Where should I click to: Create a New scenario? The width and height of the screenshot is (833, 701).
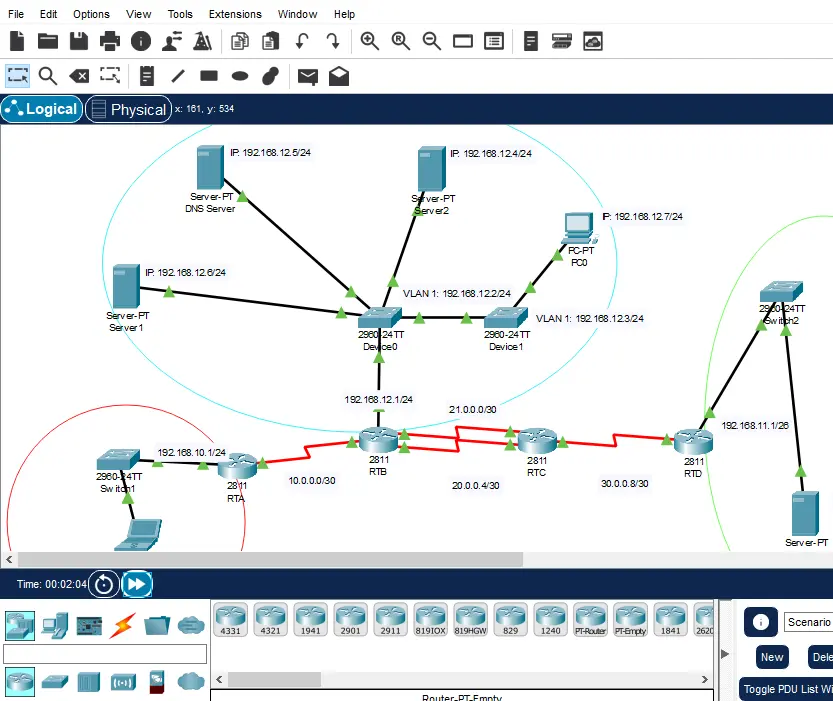(771, 657)
